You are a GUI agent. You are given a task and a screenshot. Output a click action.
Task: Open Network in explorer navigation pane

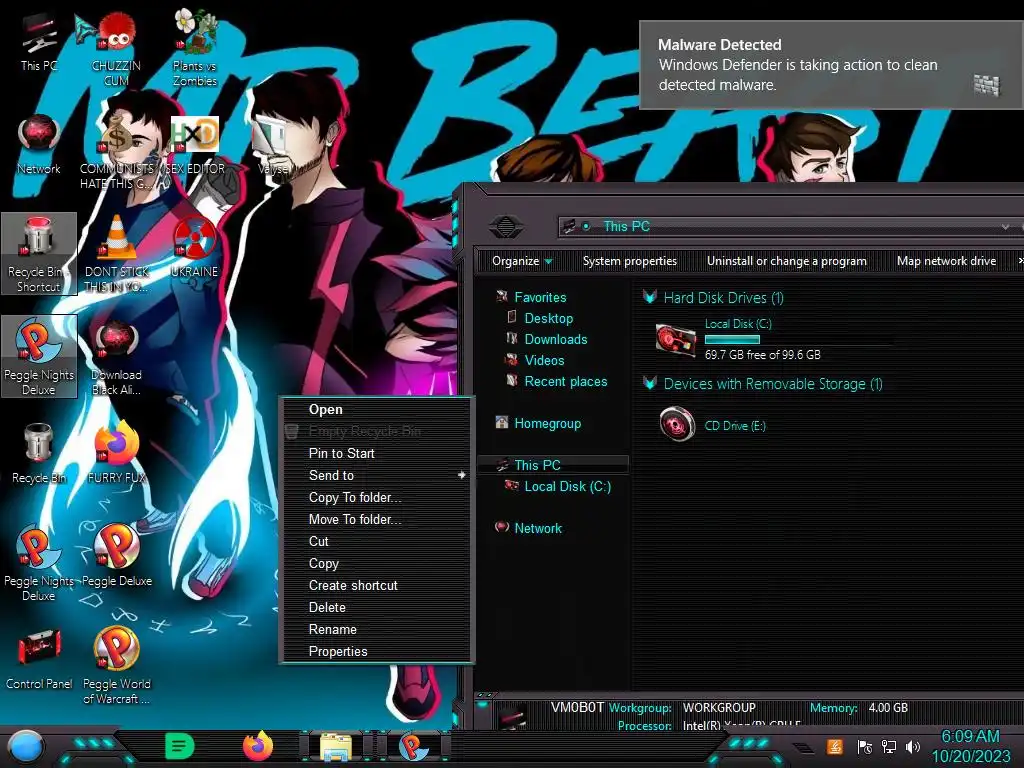click(x=537, y=528)
